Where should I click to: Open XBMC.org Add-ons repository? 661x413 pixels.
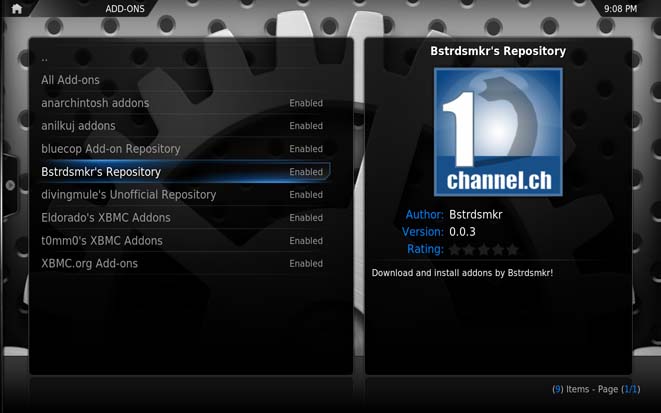pos(185,264)
